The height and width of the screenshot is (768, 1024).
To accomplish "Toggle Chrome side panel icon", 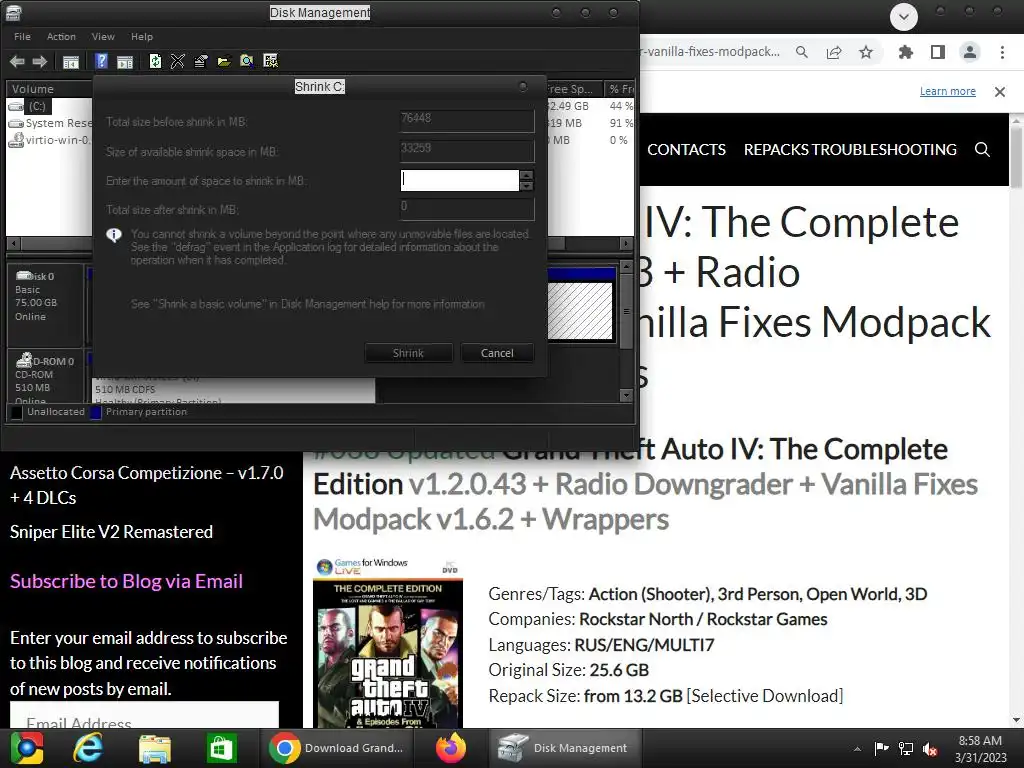I will click(938, 52).
